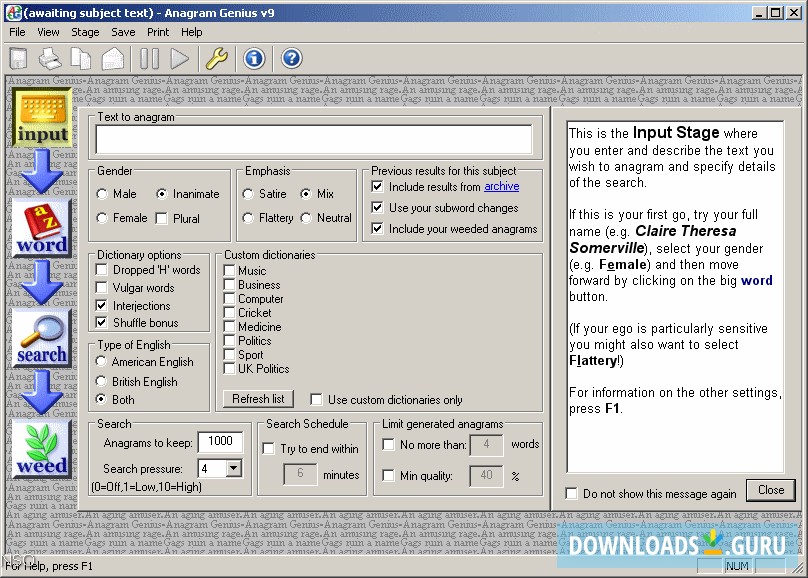Enable No more than words limit
Image resolution: width=808 pixels, height=578 pixels.
click(389, 445)
